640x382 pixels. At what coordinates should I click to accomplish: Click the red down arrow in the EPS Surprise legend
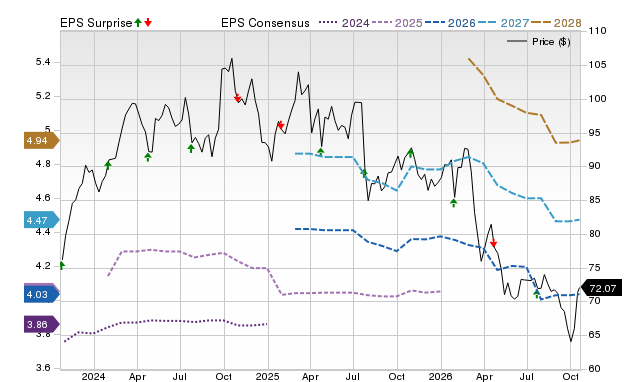(x=148, y=23)
